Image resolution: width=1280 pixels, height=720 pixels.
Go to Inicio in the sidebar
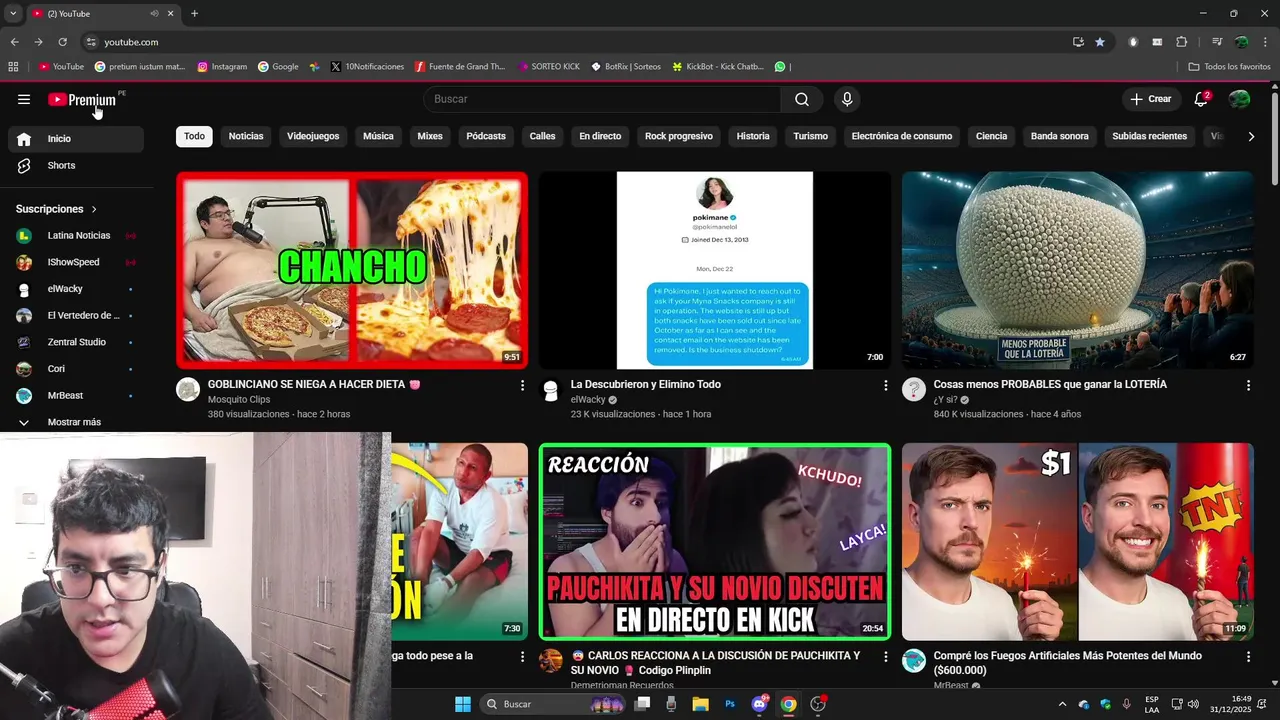tap(75, 139)
